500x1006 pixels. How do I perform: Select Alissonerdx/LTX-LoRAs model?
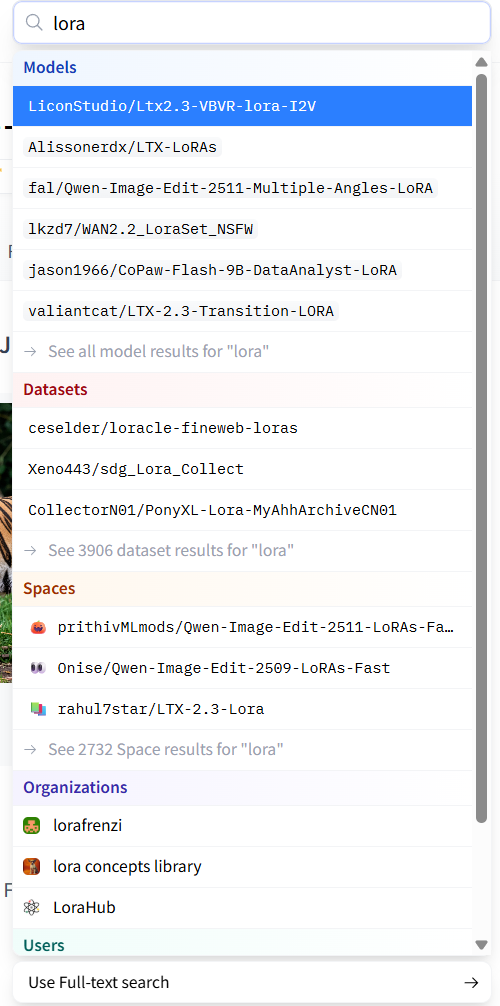243,148
